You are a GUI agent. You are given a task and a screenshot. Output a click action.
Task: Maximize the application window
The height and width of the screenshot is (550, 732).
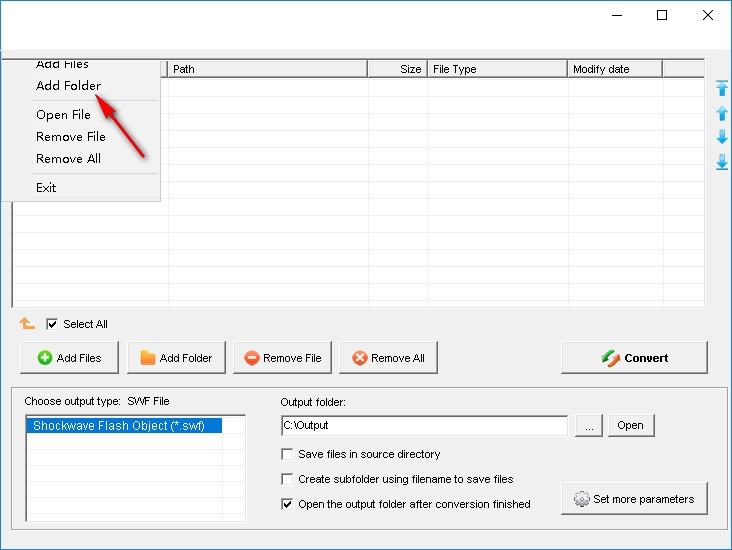click(662, 15)
